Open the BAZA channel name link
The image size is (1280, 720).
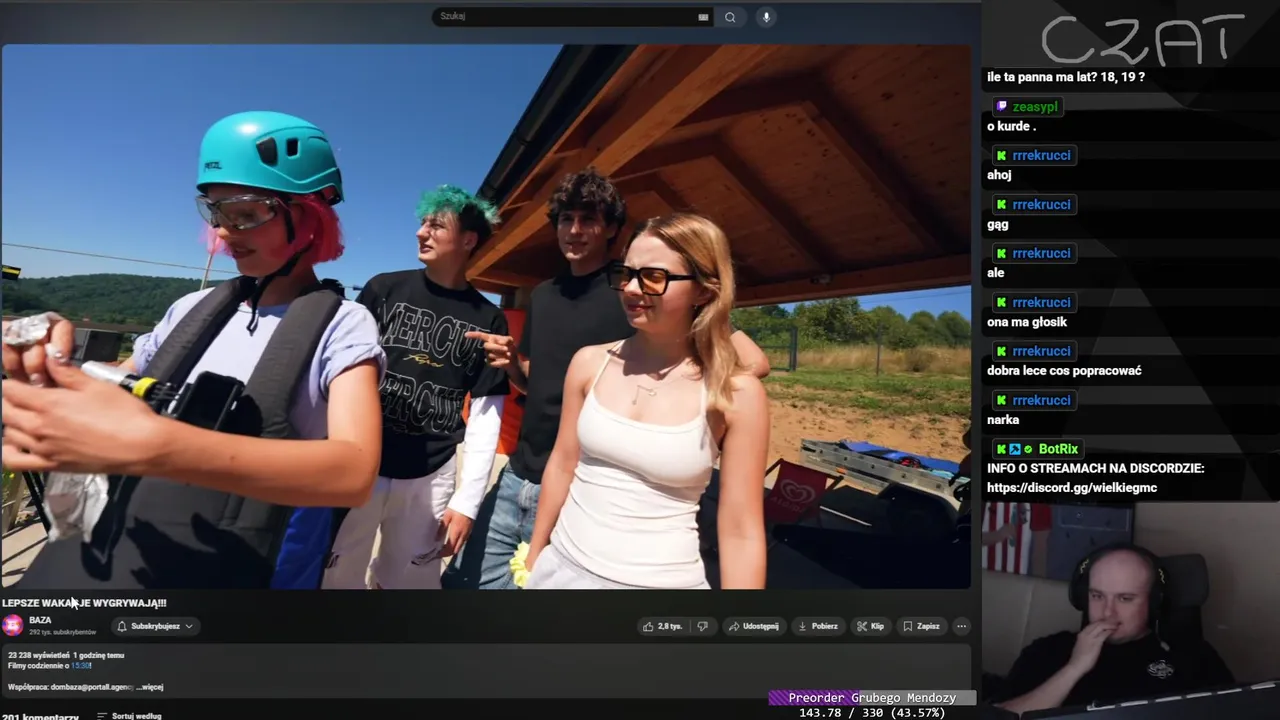pos(40,620)
